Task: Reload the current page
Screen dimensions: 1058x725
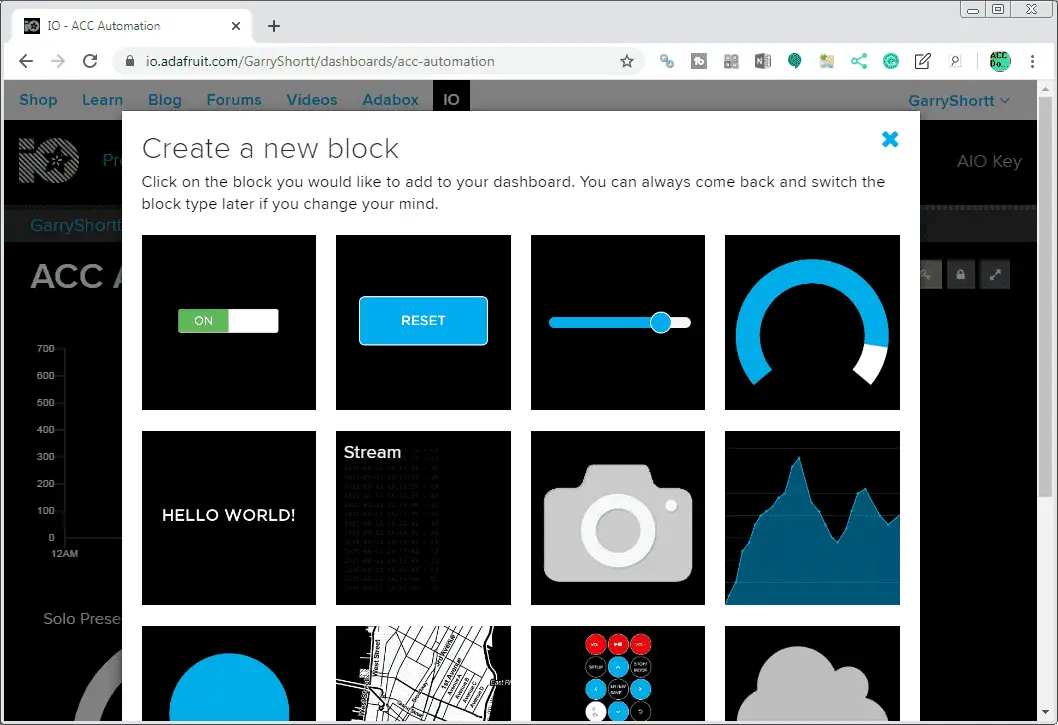Action: click(x=90, y=61)
